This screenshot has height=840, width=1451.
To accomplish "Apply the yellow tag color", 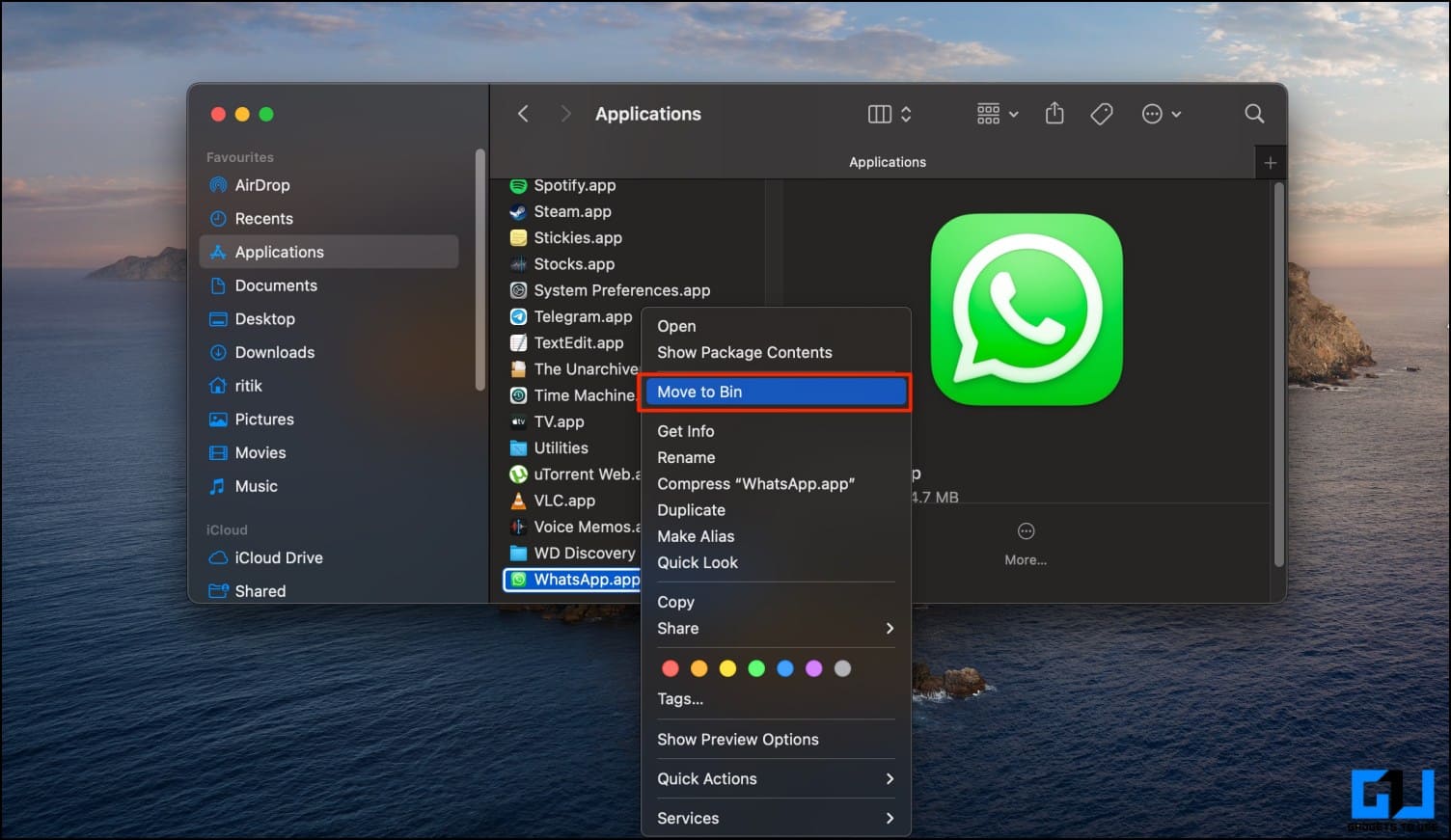I will 728,668.
